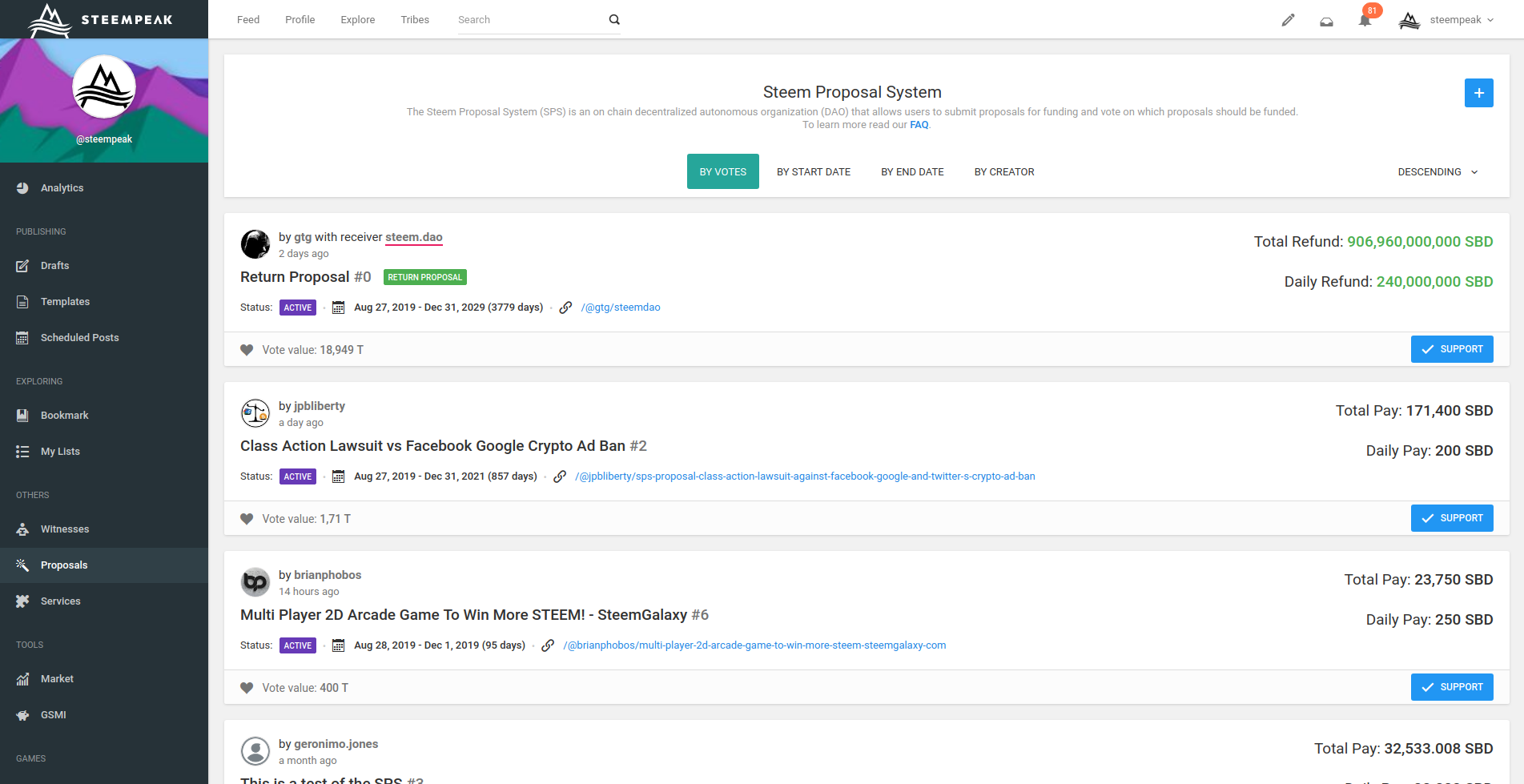Toggle support for Class Action Lawsuit proposal
Viewport: 1524px width, 784px height.
(x=1451, y=518)
